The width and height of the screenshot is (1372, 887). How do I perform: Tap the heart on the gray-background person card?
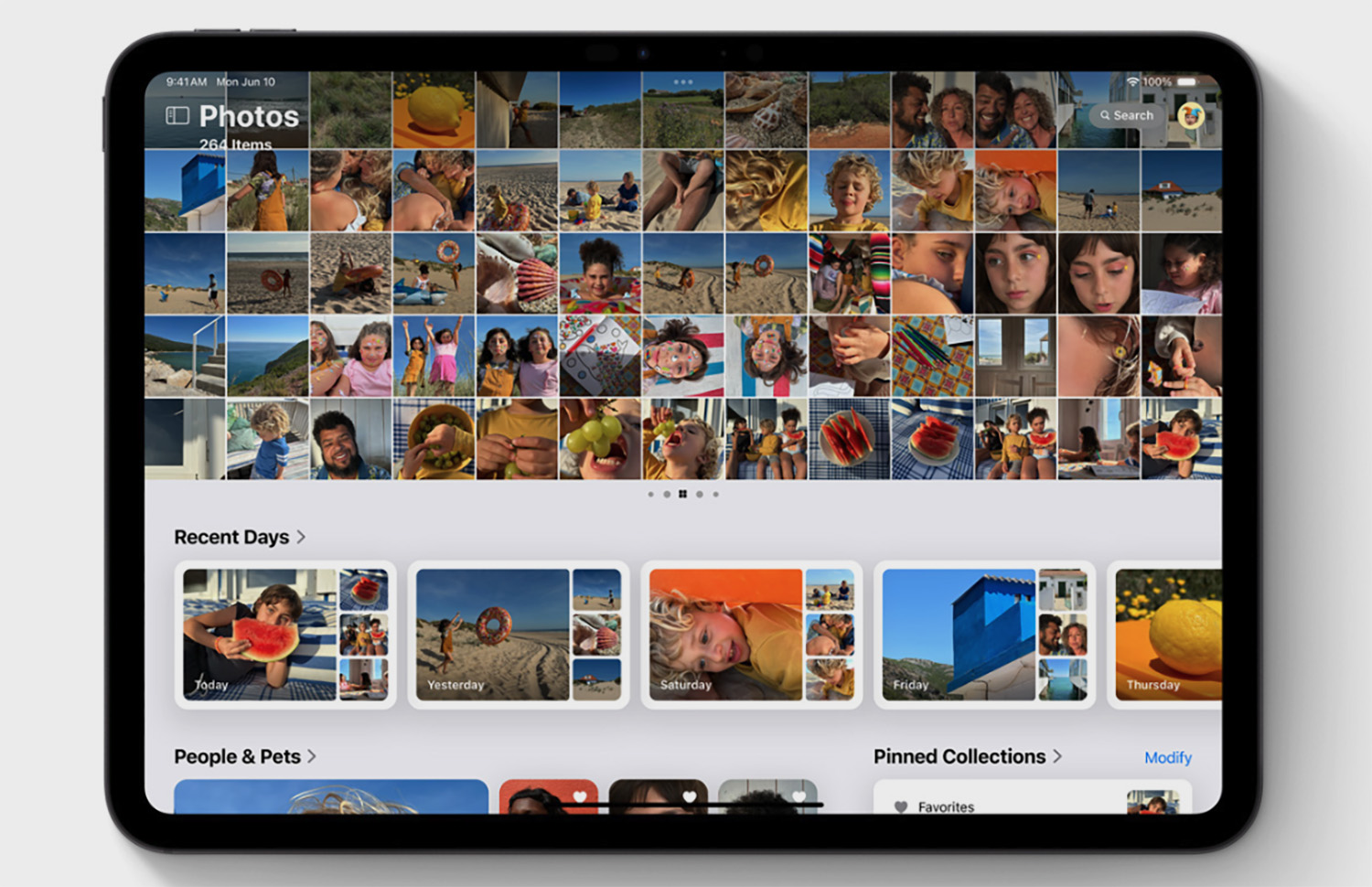(x=799, y=796)
